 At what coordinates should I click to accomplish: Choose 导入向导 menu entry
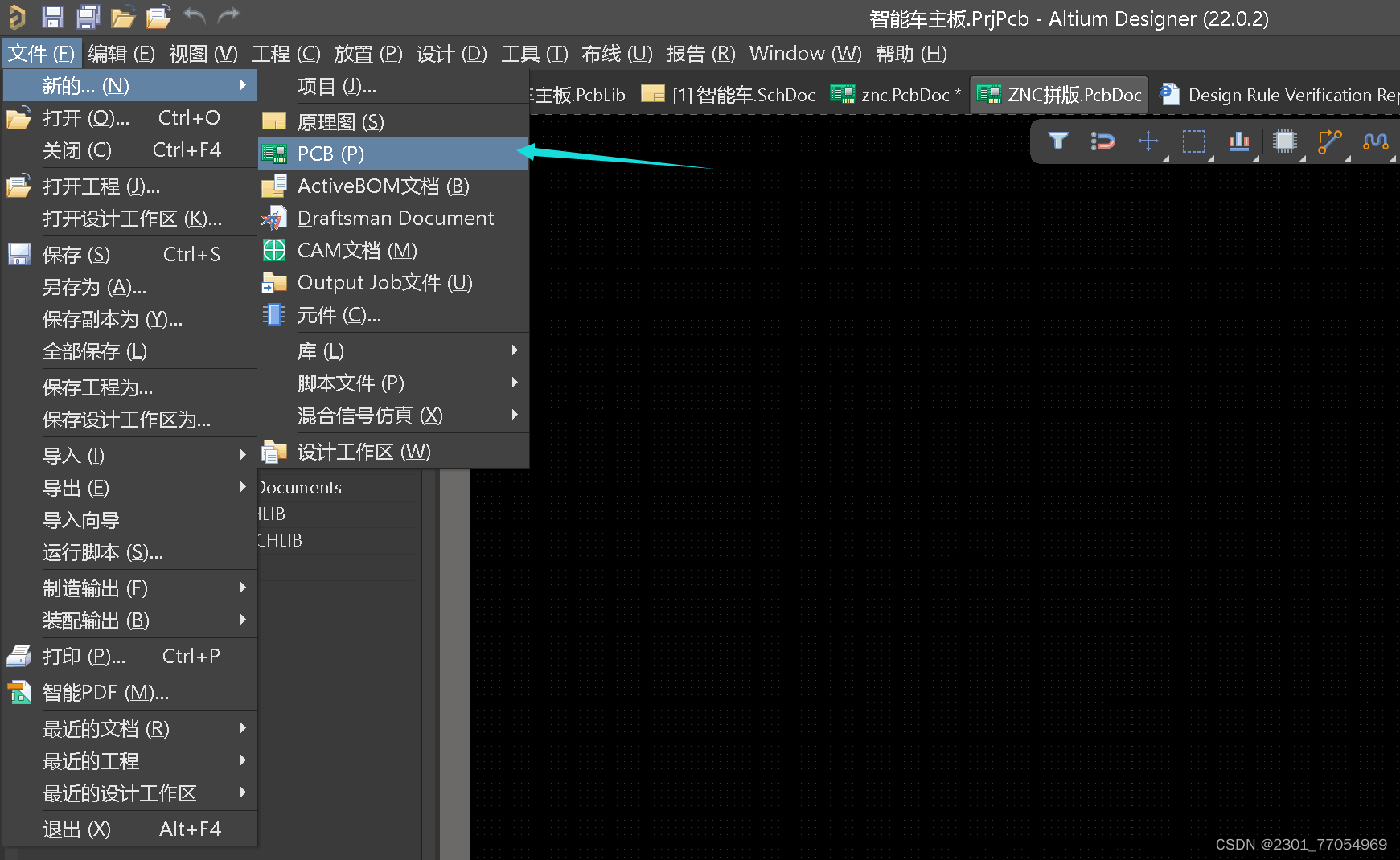point(130,520)
